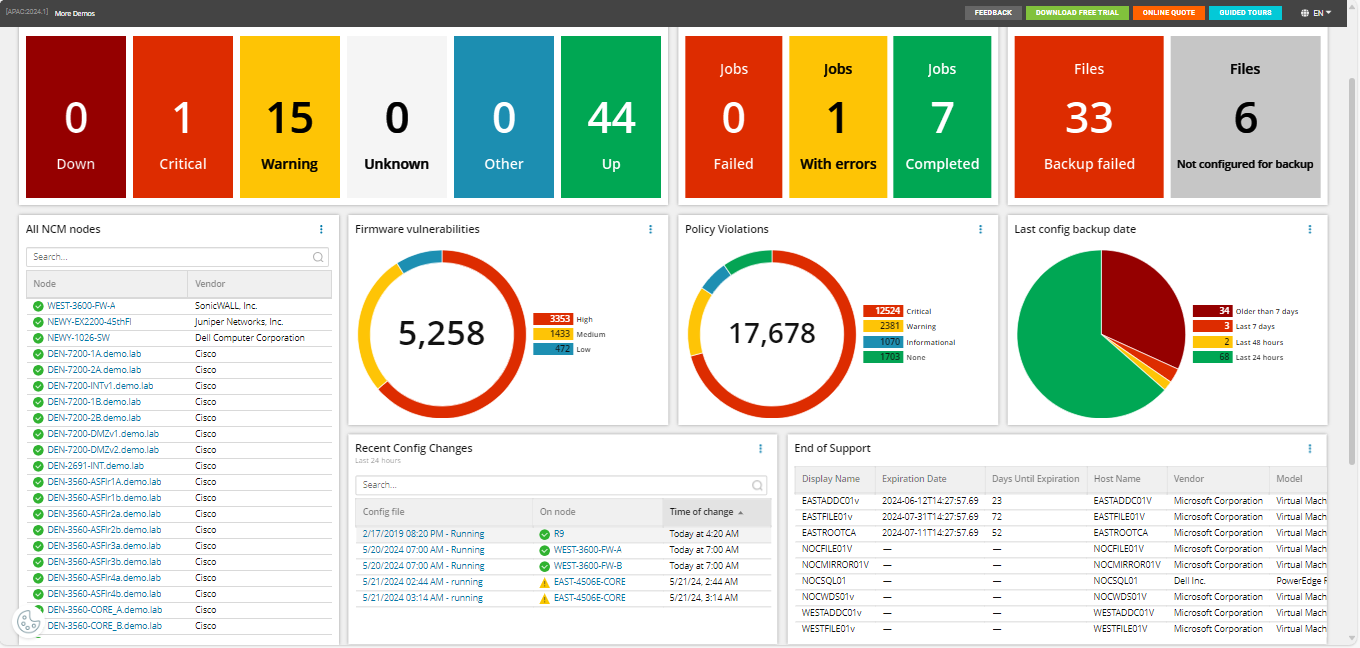The image size is (1360, 648).
Task: Sort by Expiration Date column
Action: pyautogui.click(x=929, y=479)
